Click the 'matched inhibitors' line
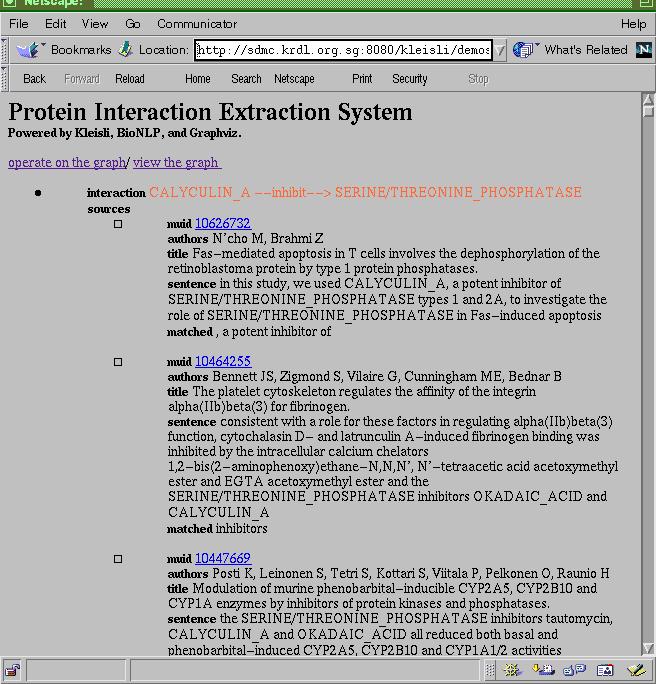The height and width of the screenshot is (684, 656). 217,529
